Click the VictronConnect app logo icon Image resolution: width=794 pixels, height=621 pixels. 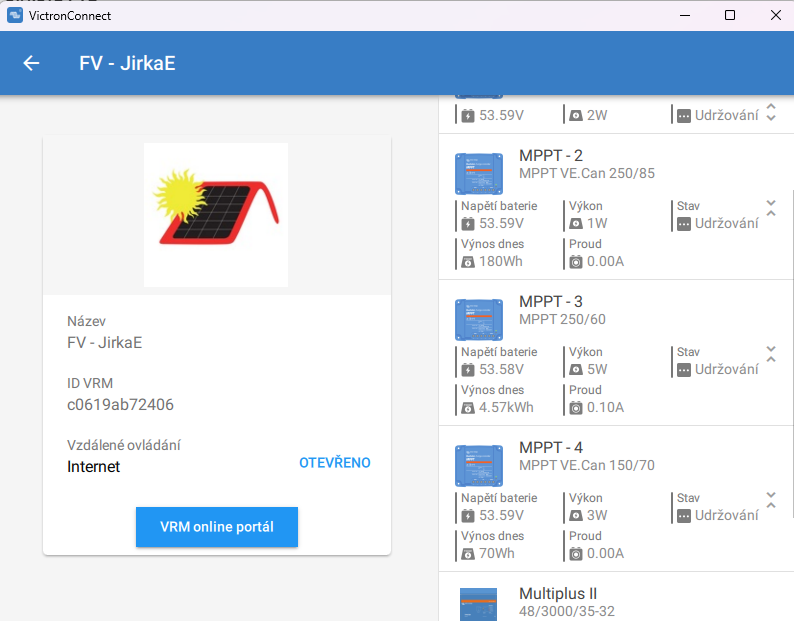click(x=15, y=15)
